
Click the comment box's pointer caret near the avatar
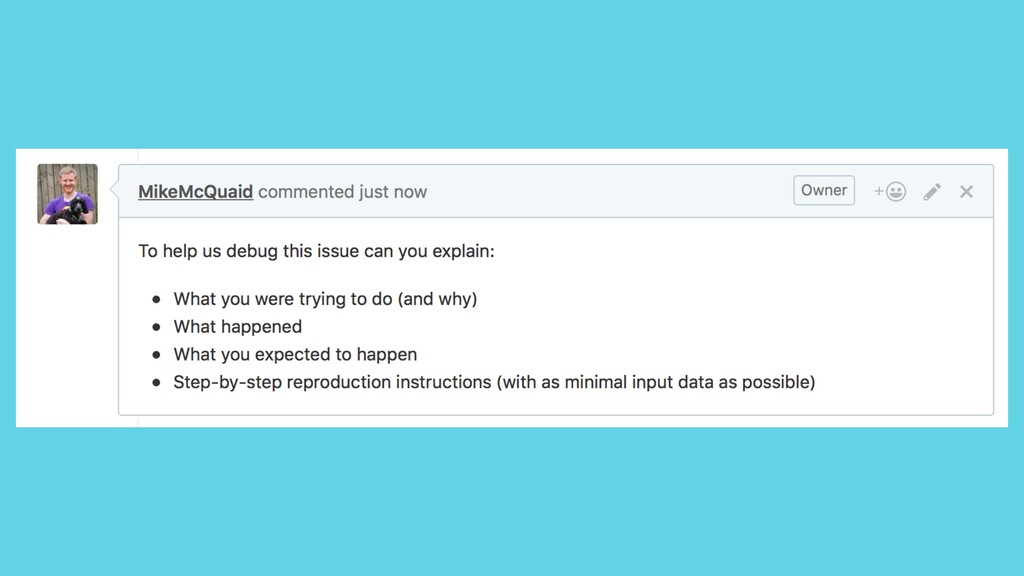(114, 190)
